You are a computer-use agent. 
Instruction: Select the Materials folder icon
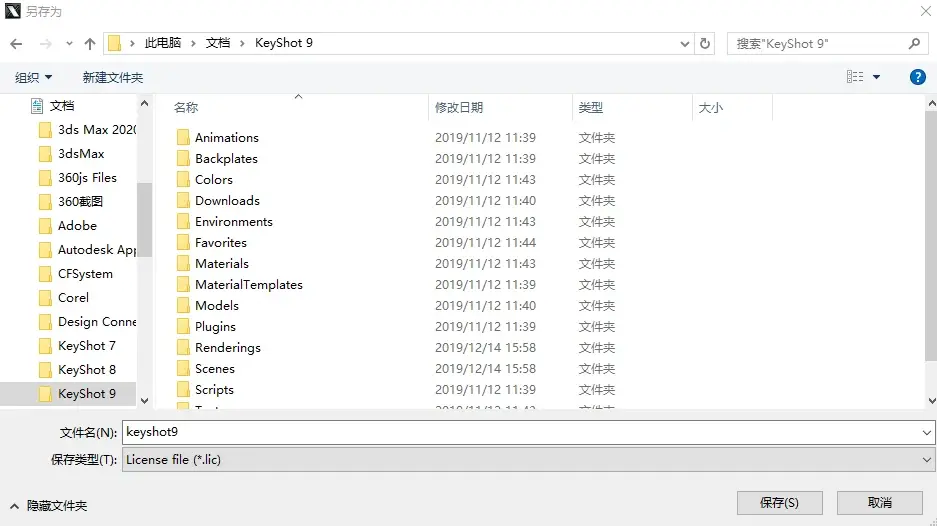(183, 264)
